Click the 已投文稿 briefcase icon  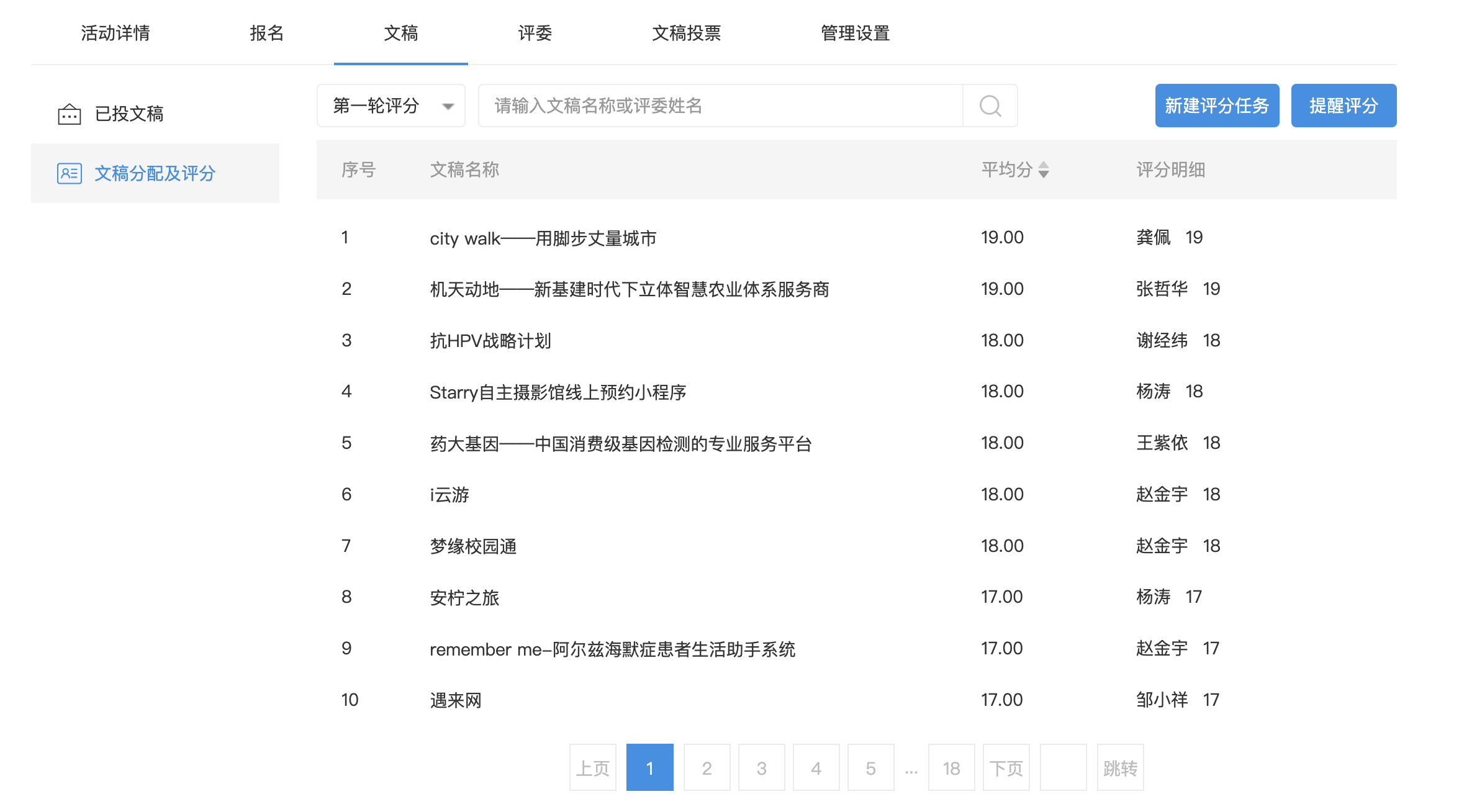70,114
